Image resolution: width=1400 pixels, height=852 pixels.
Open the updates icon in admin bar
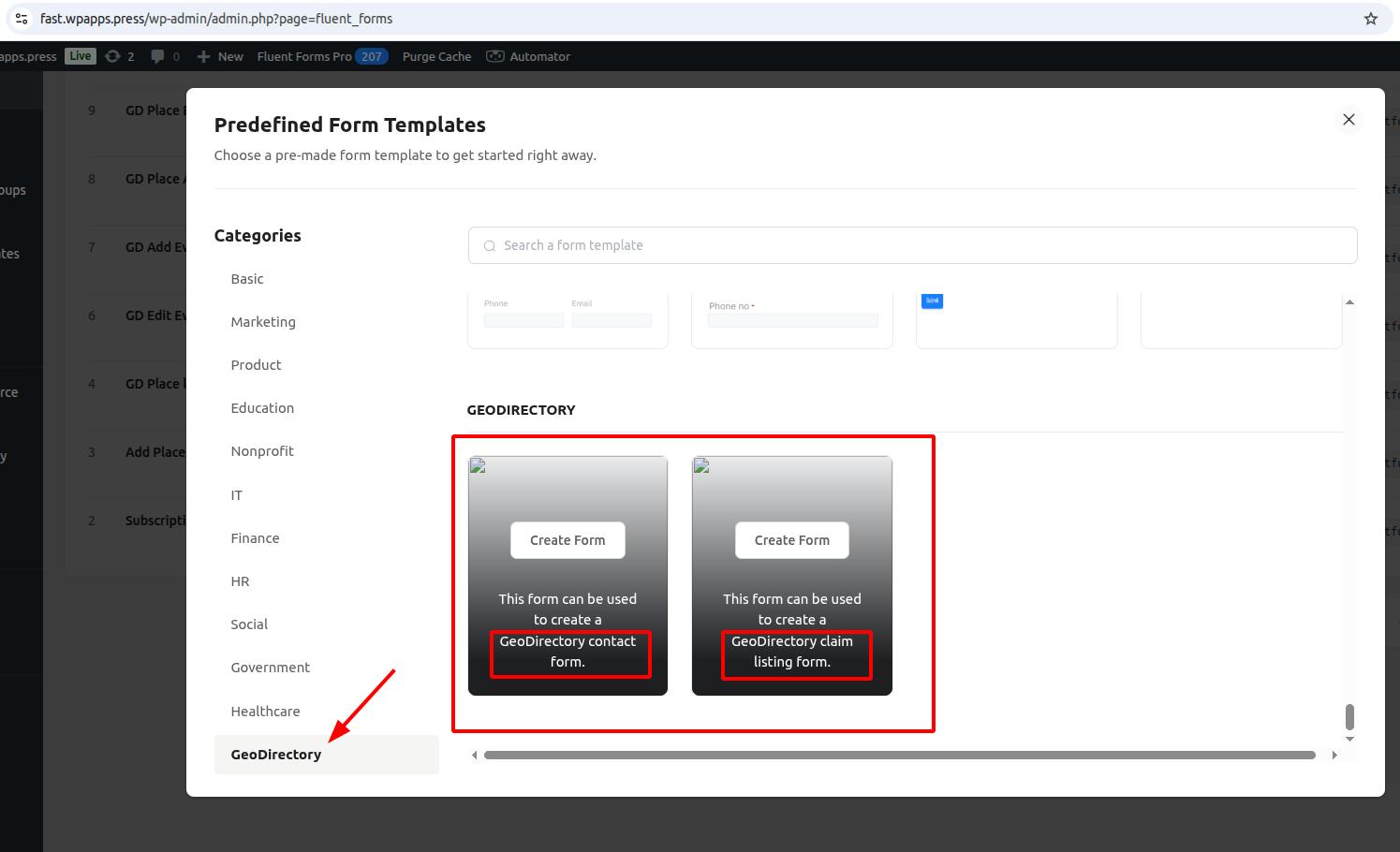113,56
